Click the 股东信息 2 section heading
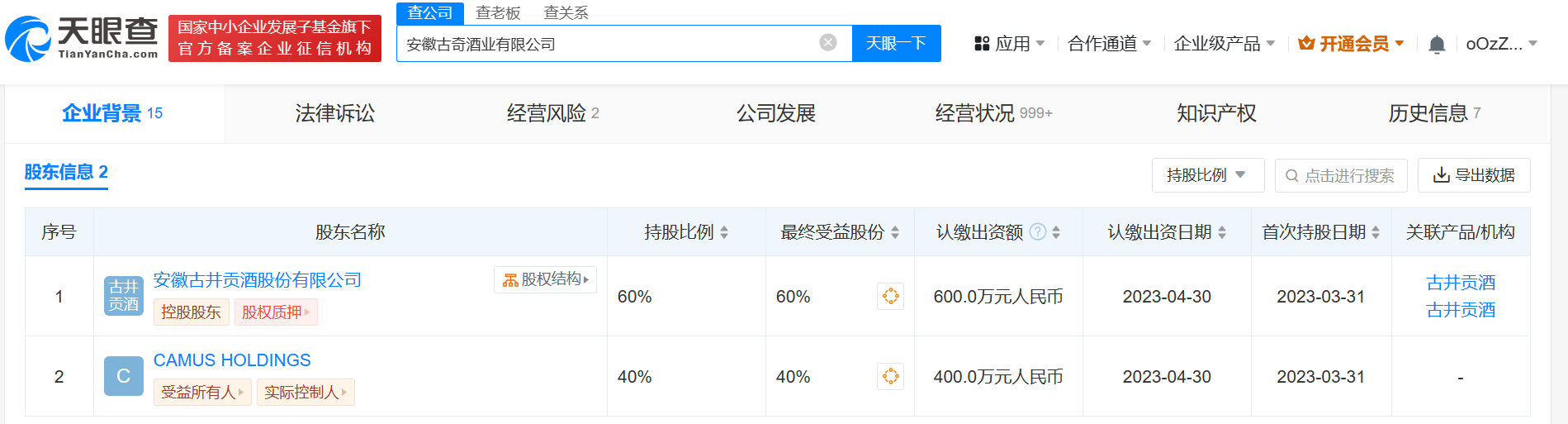The height and width of the screenshot is (424, 1568). click(x=66, y=172)
